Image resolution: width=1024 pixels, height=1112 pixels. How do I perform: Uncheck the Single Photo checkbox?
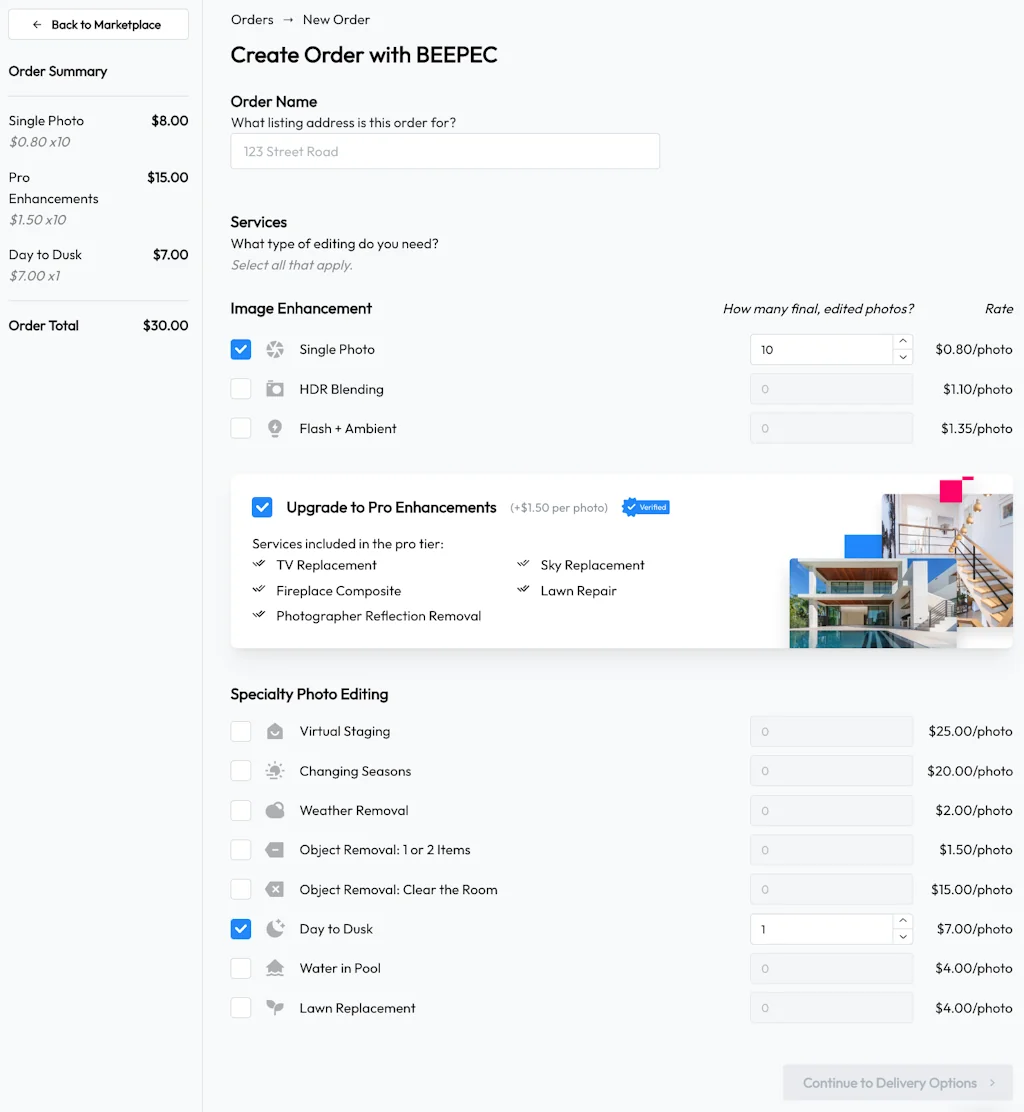click(241, 350)
